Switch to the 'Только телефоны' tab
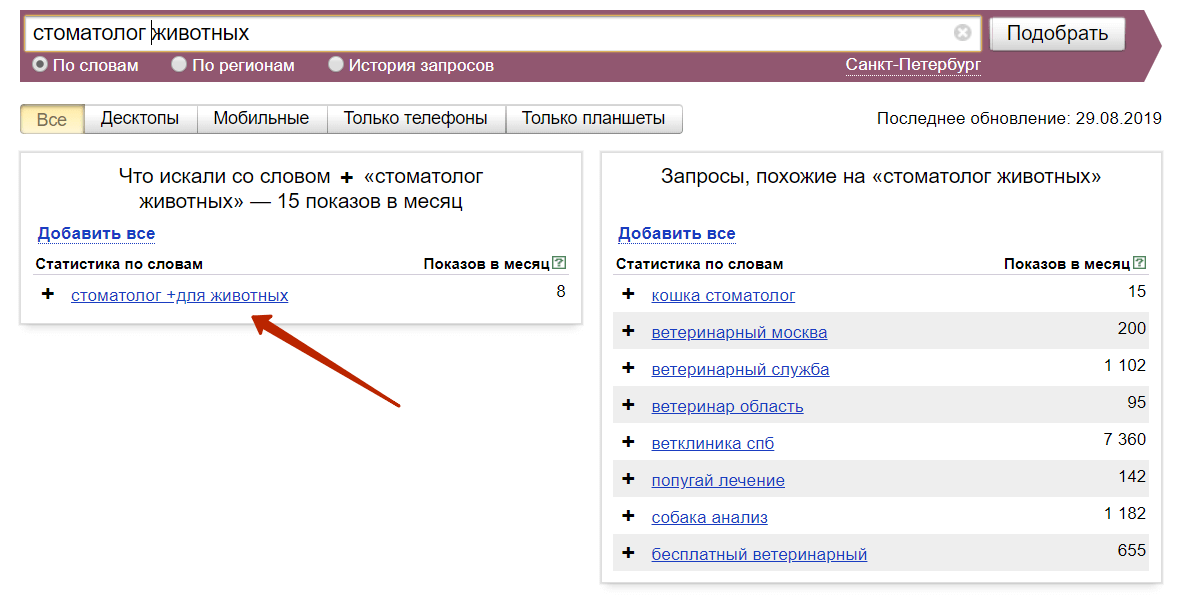Image resolution: width=1193 pixels, height=598 pixels. pos(415,119)
